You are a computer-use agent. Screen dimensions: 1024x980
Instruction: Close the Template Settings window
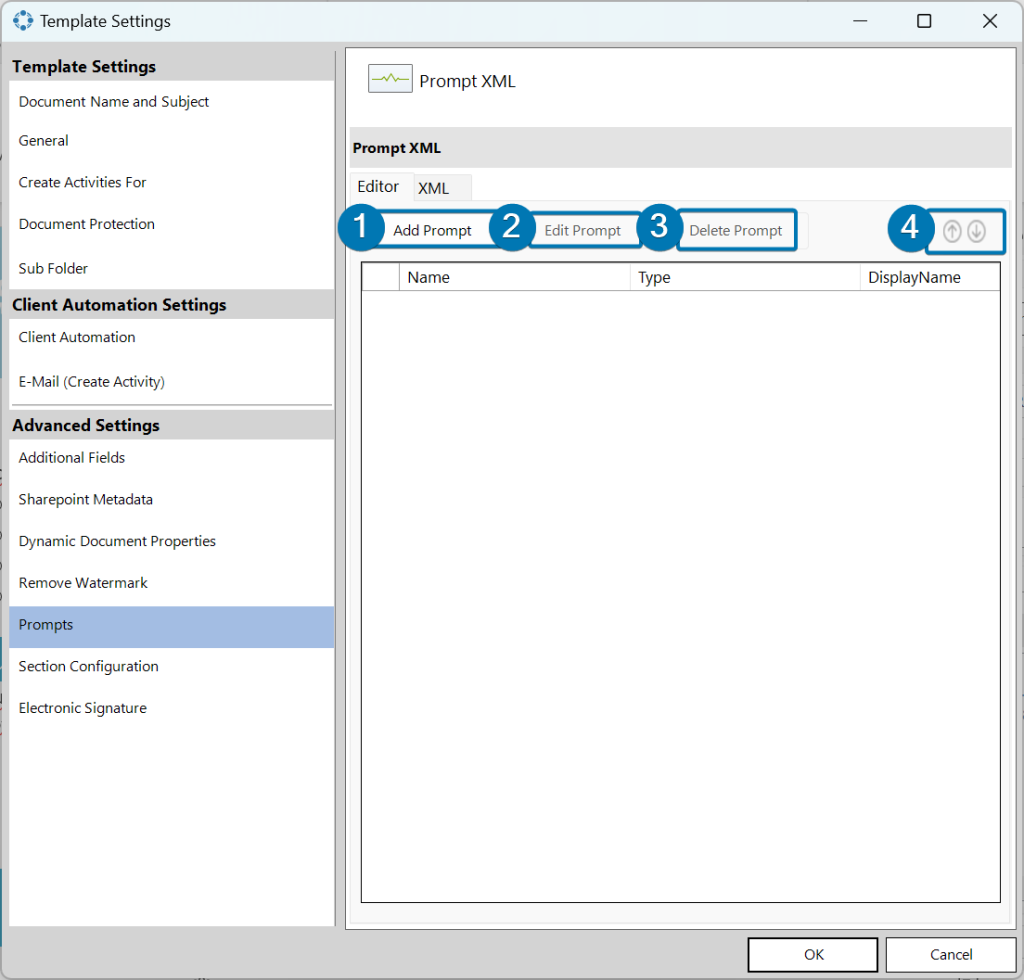(x=989, y=21)
